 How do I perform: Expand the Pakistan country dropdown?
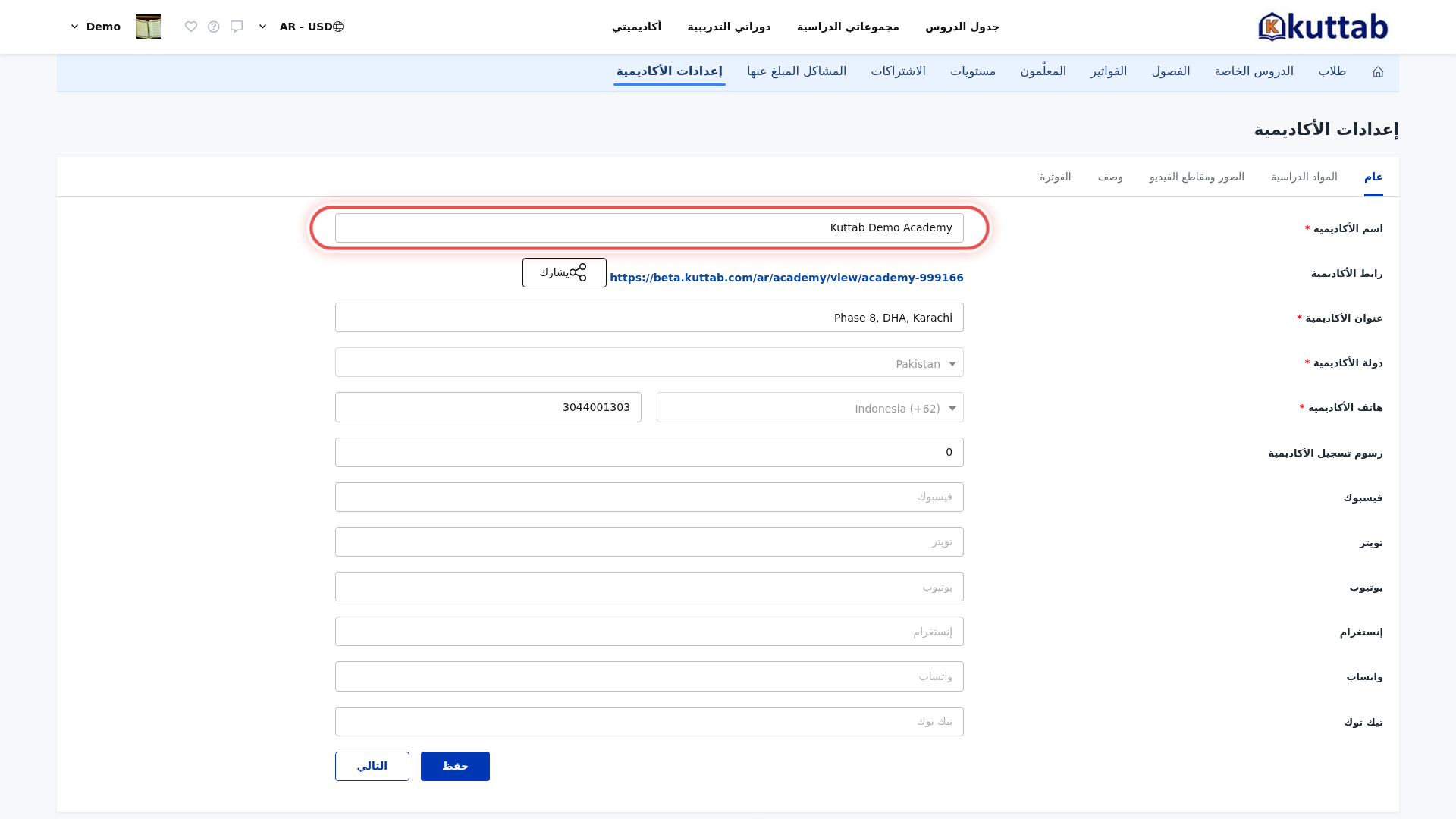pos(649,362)
